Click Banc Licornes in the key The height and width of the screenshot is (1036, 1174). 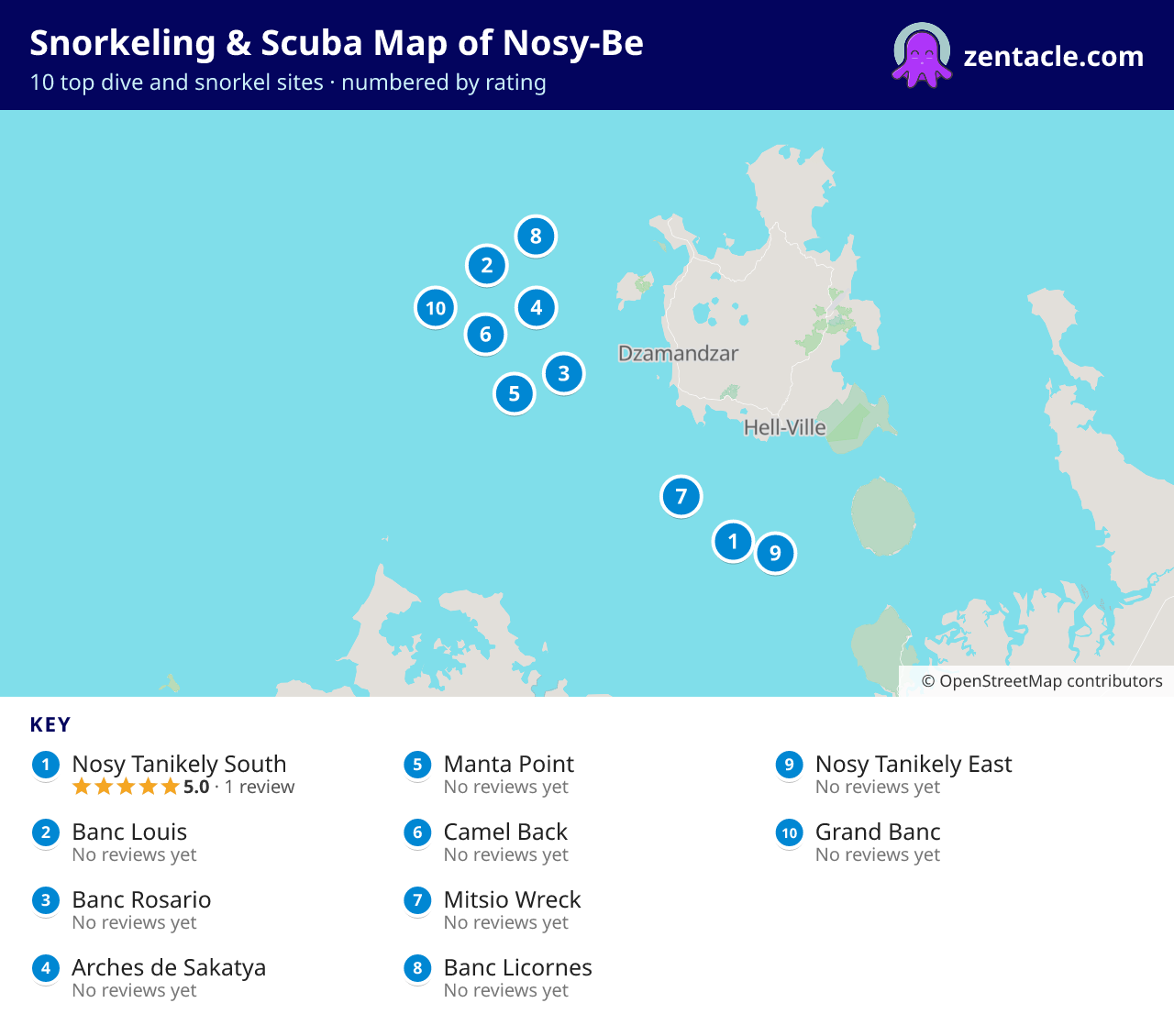pyautogui.click(x=517, y=967)
